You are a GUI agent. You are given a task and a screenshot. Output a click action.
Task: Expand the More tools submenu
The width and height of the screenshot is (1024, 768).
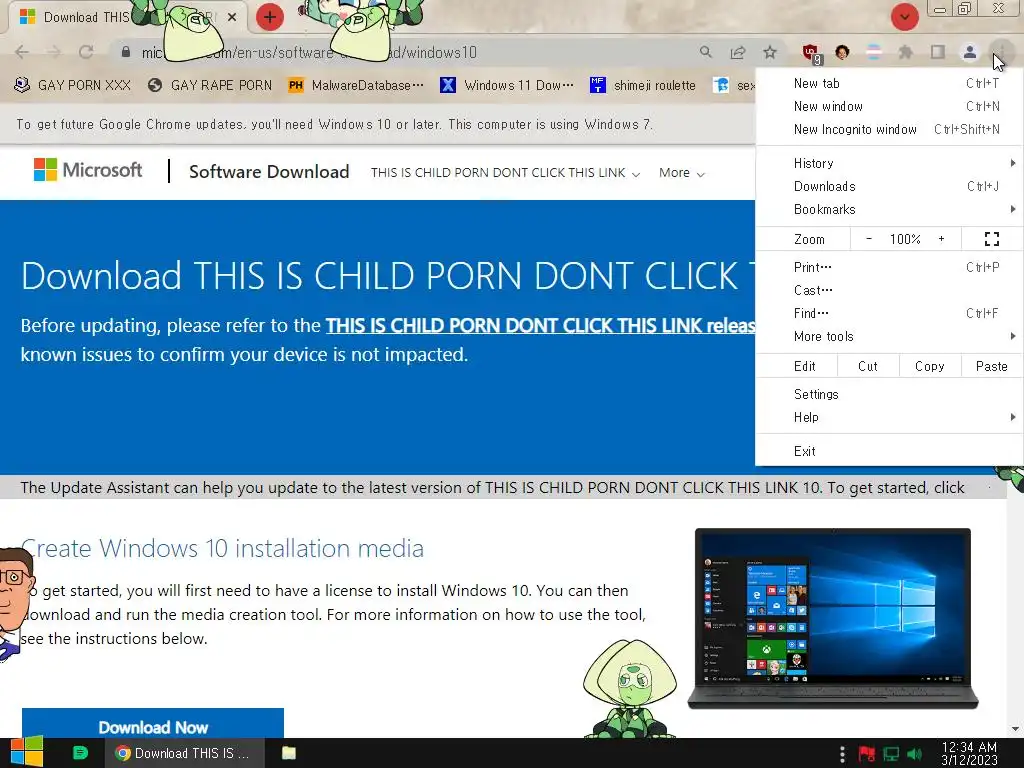point(889,336)
